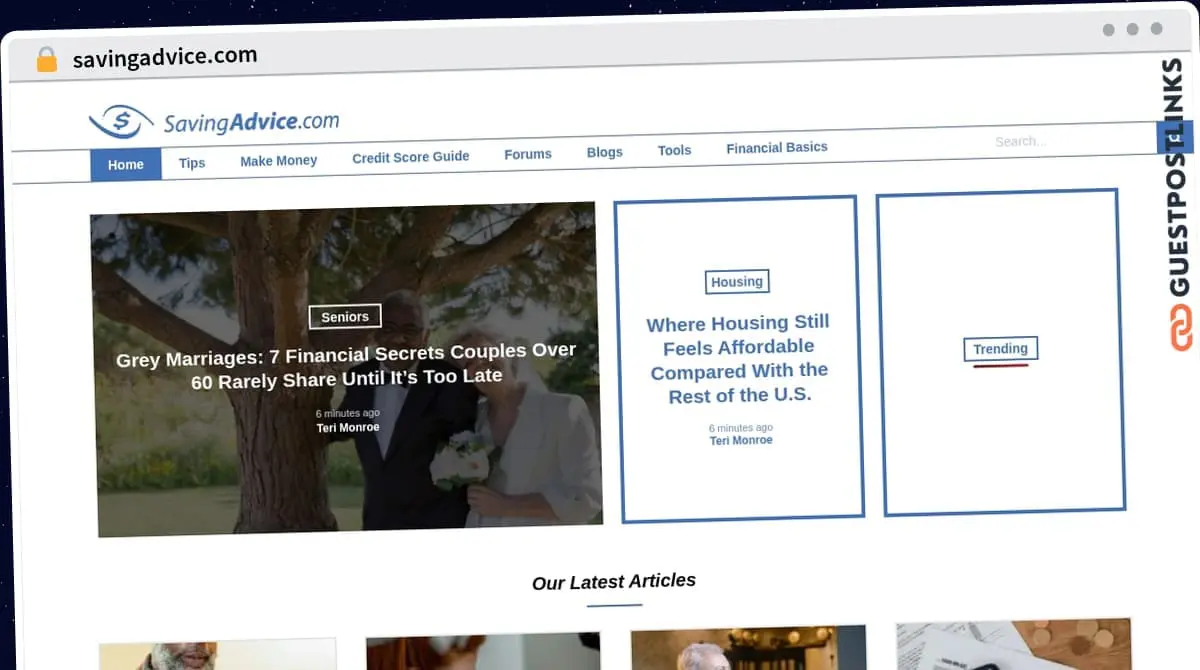Click the SavingAdvice.com logo
Screen dimensions: 1200x670
[x=214, y=122]
